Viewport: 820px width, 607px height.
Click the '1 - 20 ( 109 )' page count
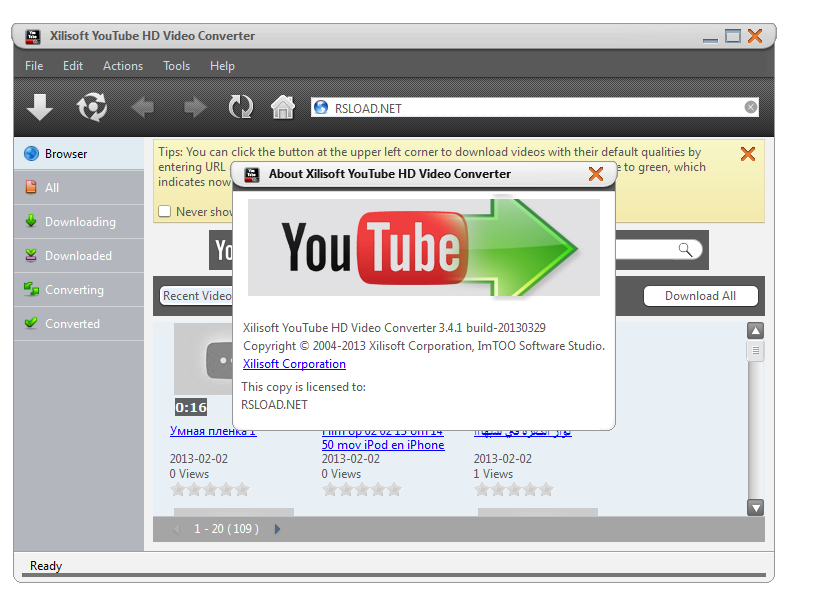coord(226,529)
